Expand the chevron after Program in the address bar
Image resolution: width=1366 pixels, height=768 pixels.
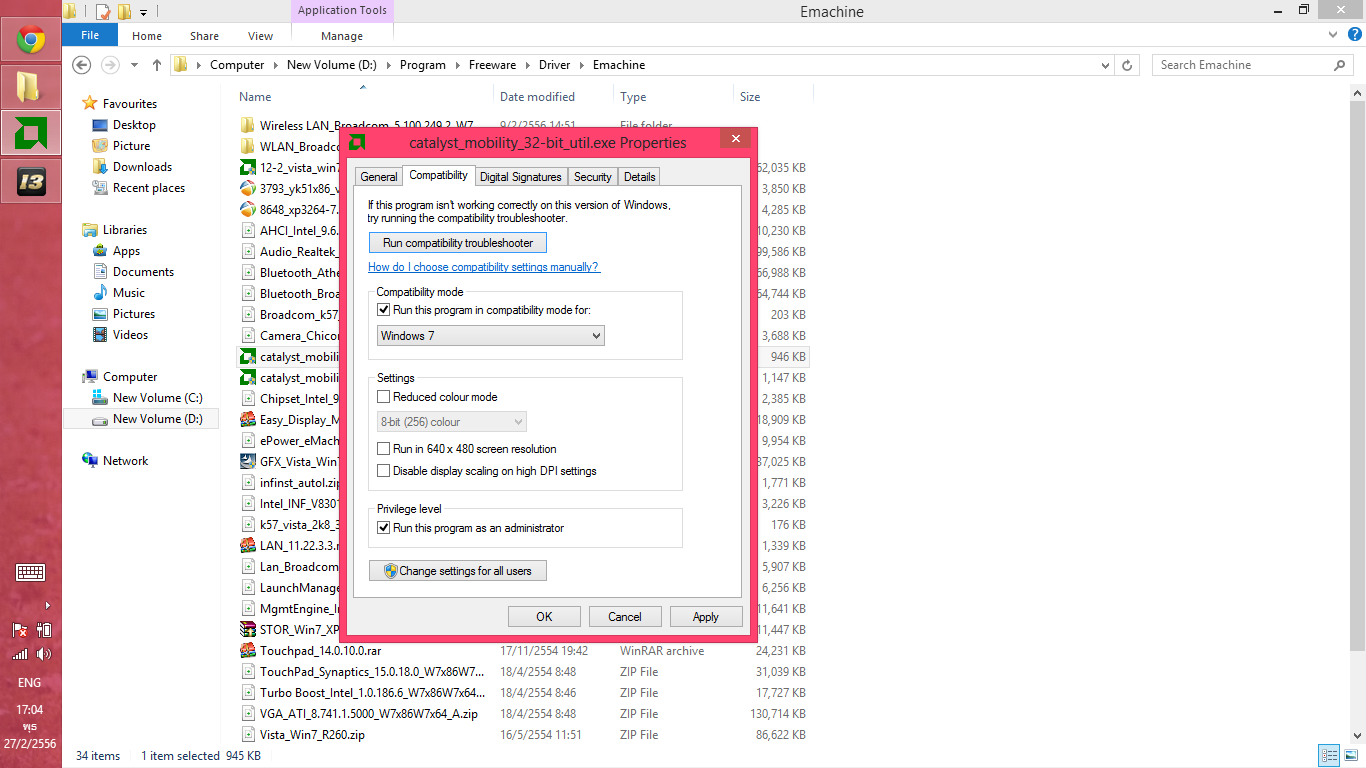457,65
